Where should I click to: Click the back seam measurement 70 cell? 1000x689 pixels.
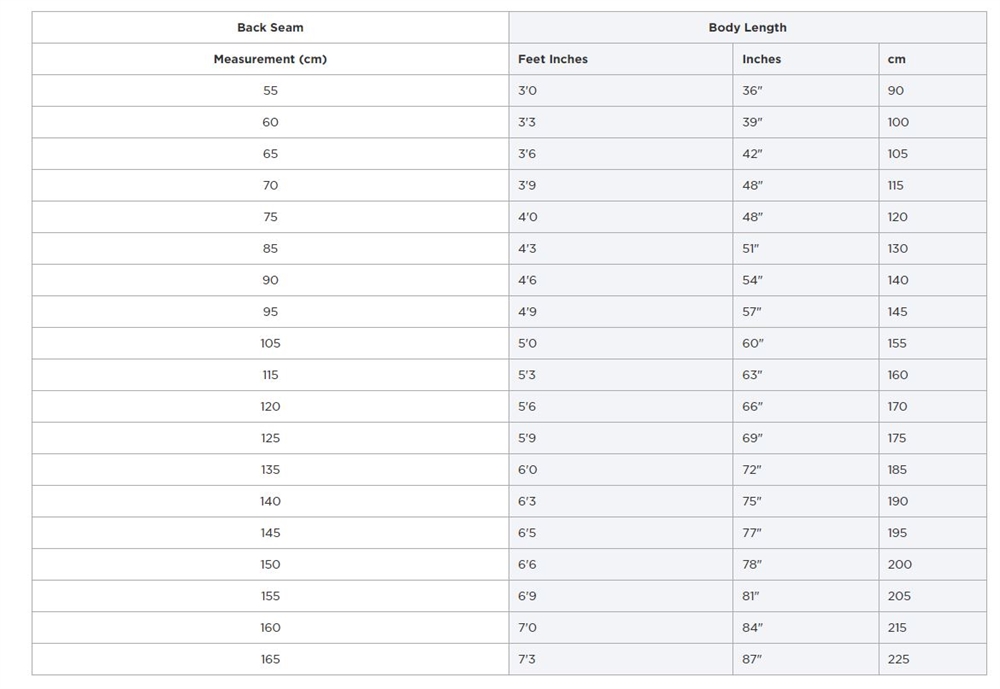270,185
